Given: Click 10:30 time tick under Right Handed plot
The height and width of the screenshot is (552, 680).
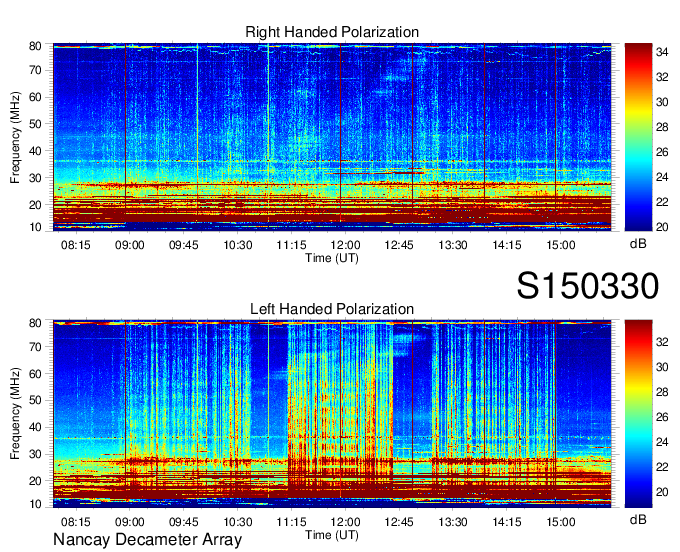Looking at the screenshot, I should (x=238, y=245).
